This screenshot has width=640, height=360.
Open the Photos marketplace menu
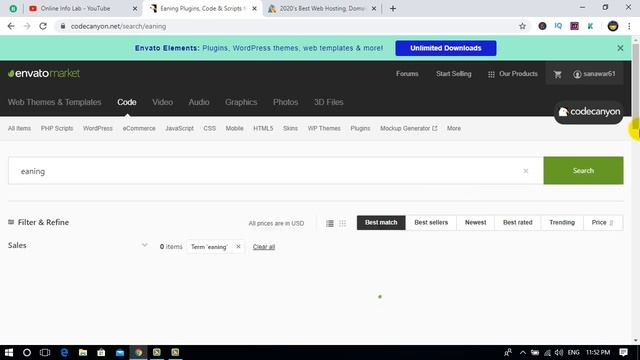285,102
